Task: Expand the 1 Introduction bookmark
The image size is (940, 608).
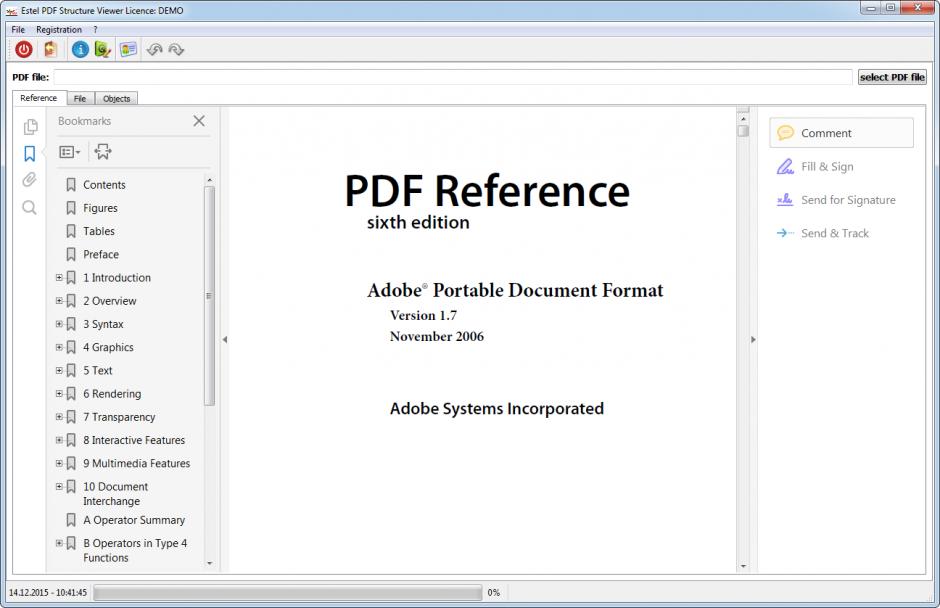Action: 59,277
